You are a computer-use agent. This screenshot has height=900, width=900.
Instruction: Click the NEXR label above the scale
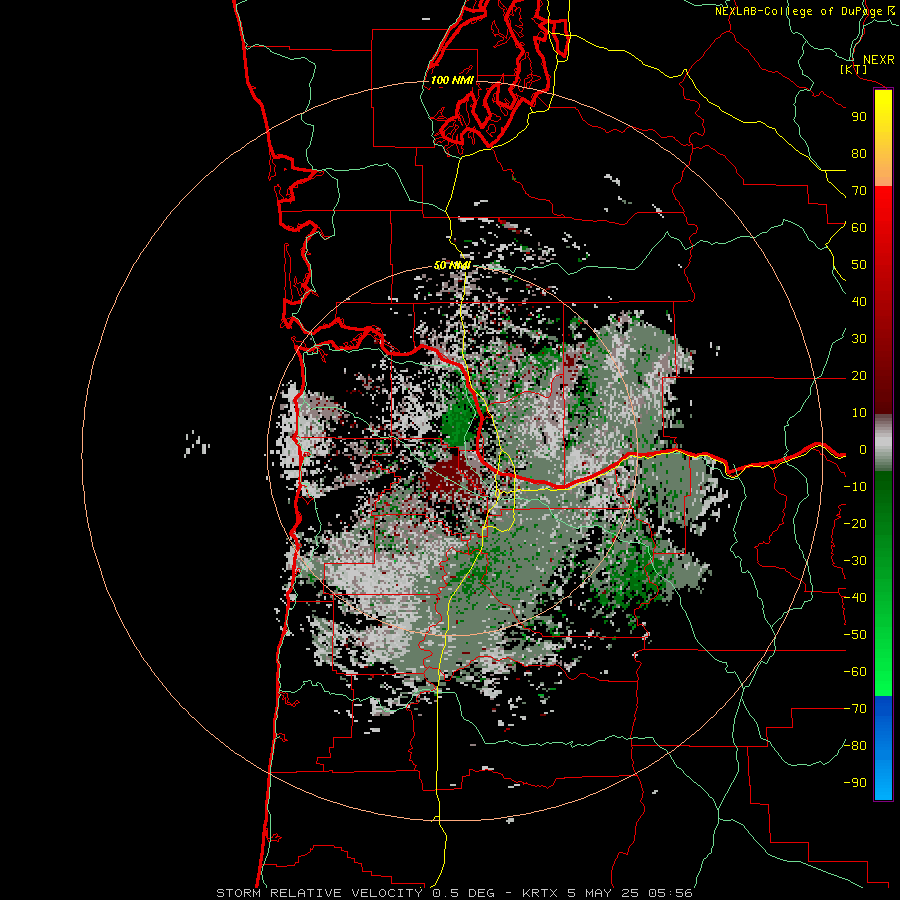(878, 60)
